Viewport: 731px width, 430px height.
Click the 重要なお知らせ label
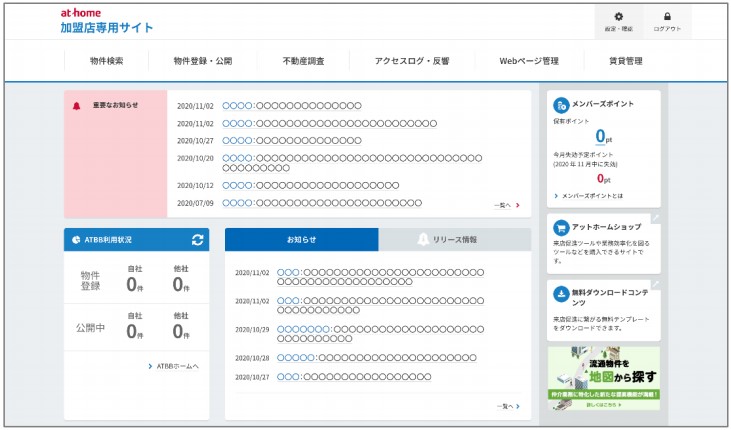point(115,105)
